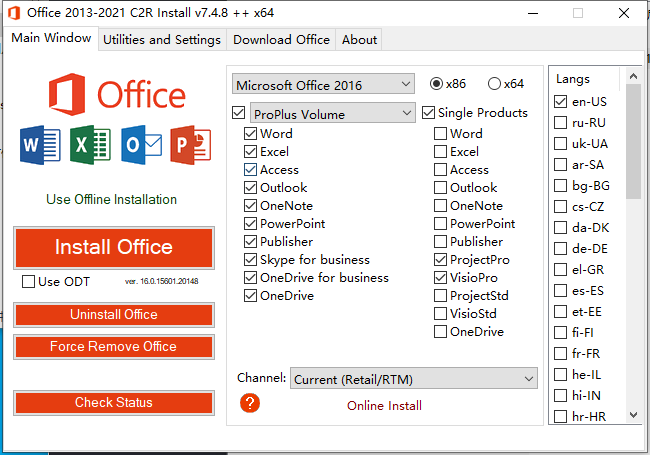
Task: Enable the Use ODT checkbox
Action: pos(29,282)
